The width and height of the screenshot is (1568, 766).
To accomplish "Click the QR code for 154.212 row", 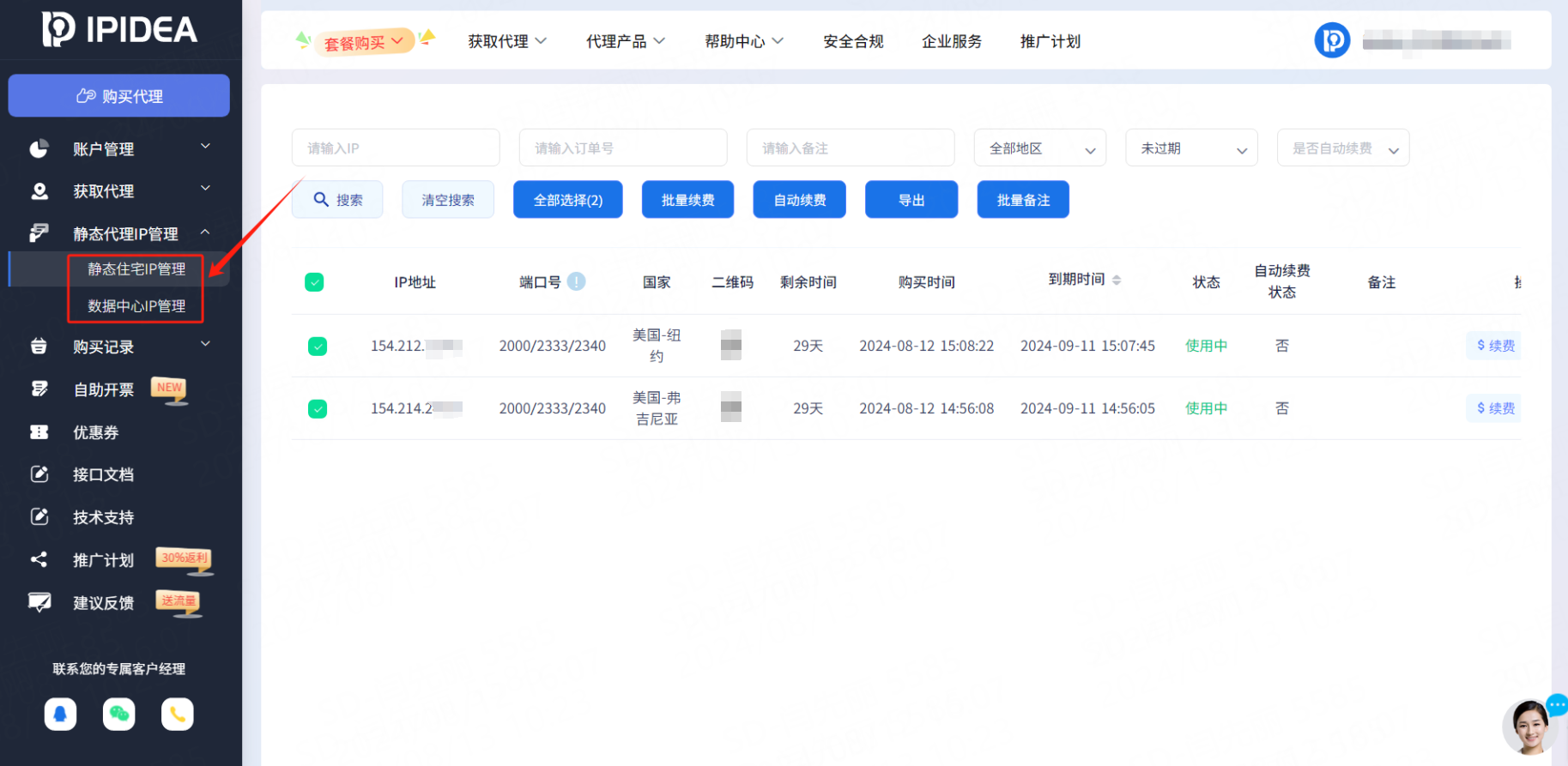I will 731,345.
